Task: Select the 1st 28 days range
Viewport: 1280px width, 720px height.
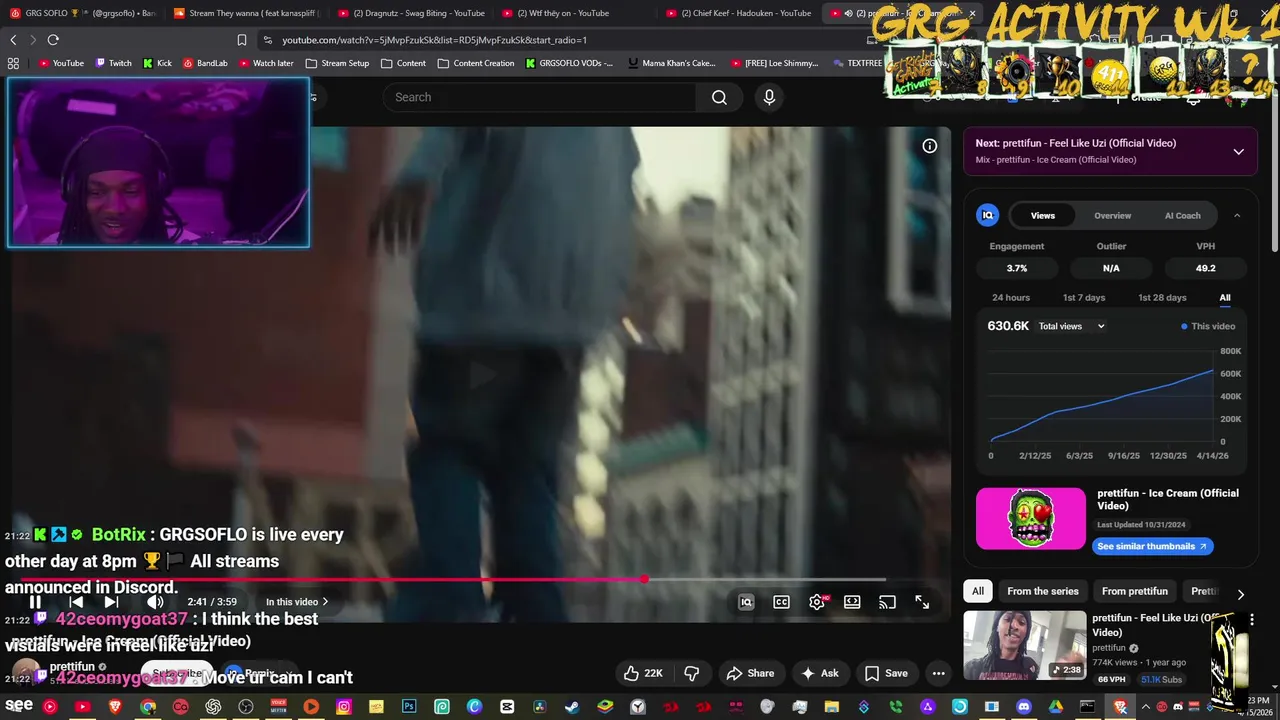Action: coord(1162,298)
